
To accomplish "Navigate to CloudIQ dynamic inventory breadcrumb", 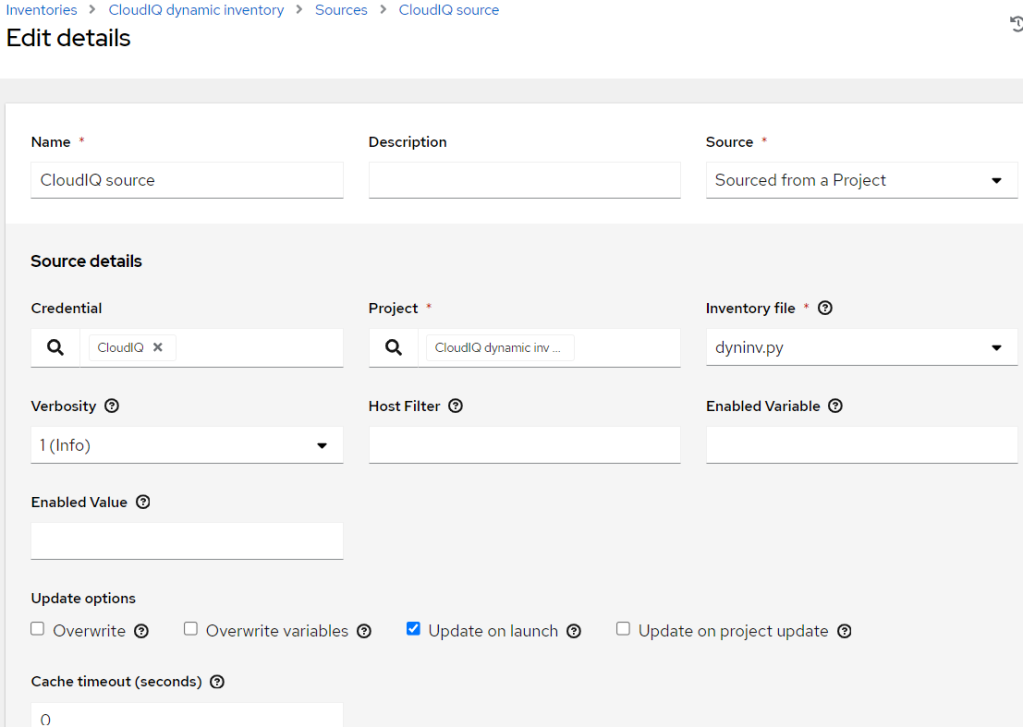I will (196, 10).
